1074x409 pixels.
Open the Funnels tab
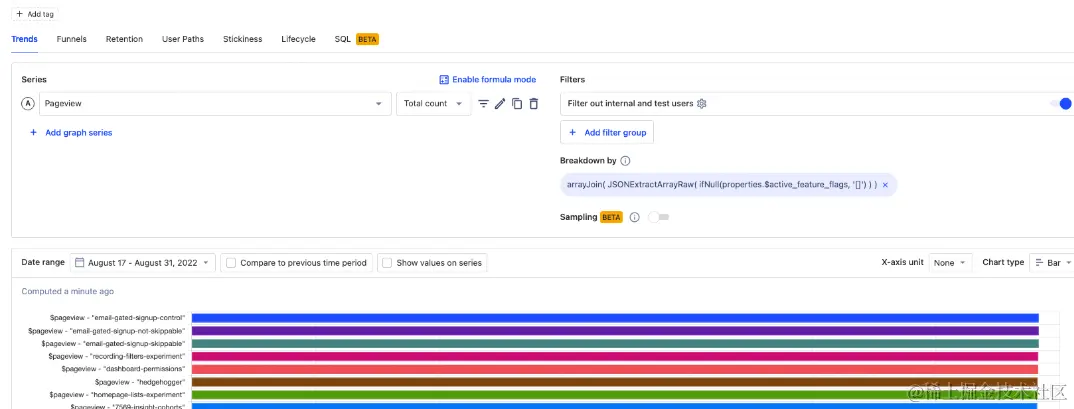[71, 39]
